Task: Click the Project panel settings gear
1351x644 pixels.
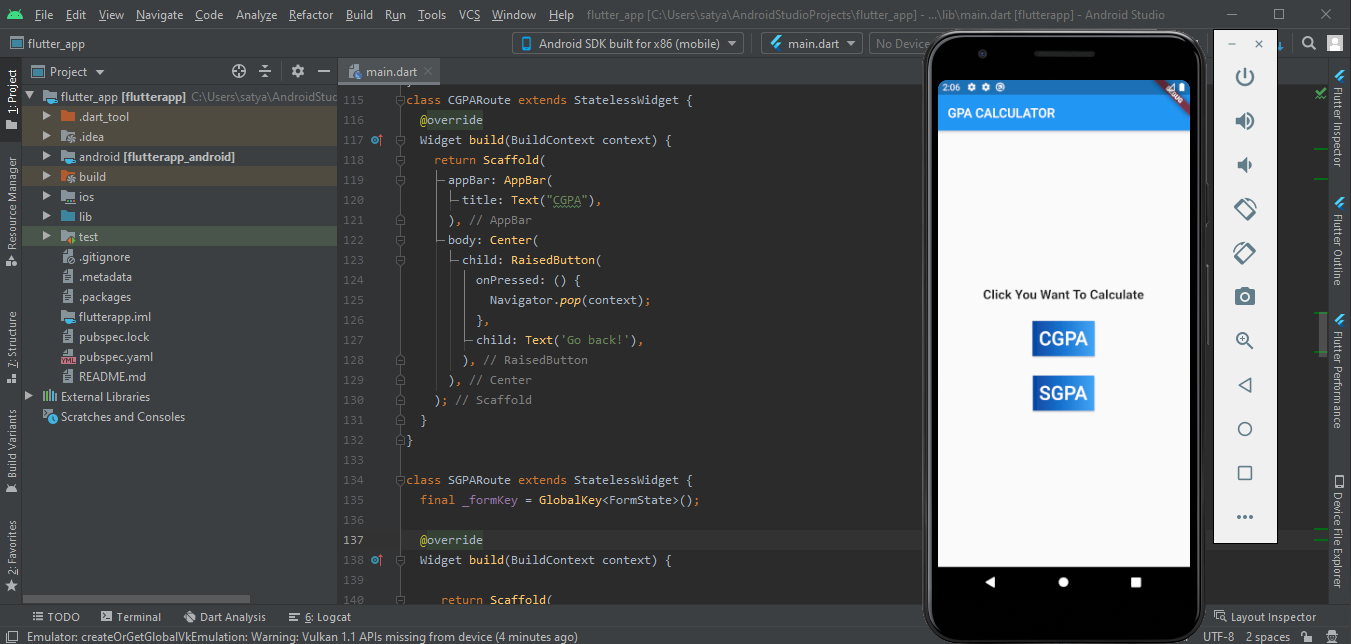Action: click(x=298, y=71)
